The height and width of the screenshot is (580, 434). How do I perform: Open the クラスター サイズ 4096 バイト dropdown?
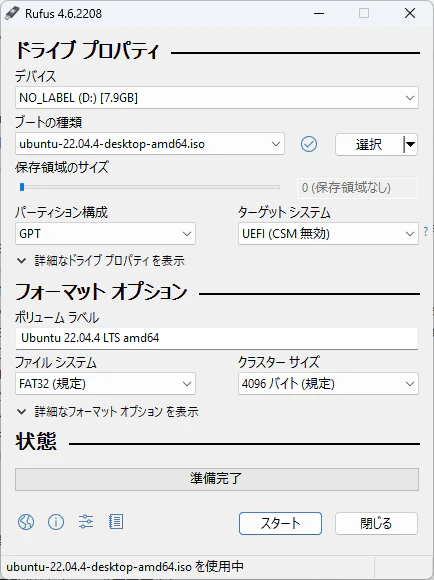coord(328,384)
